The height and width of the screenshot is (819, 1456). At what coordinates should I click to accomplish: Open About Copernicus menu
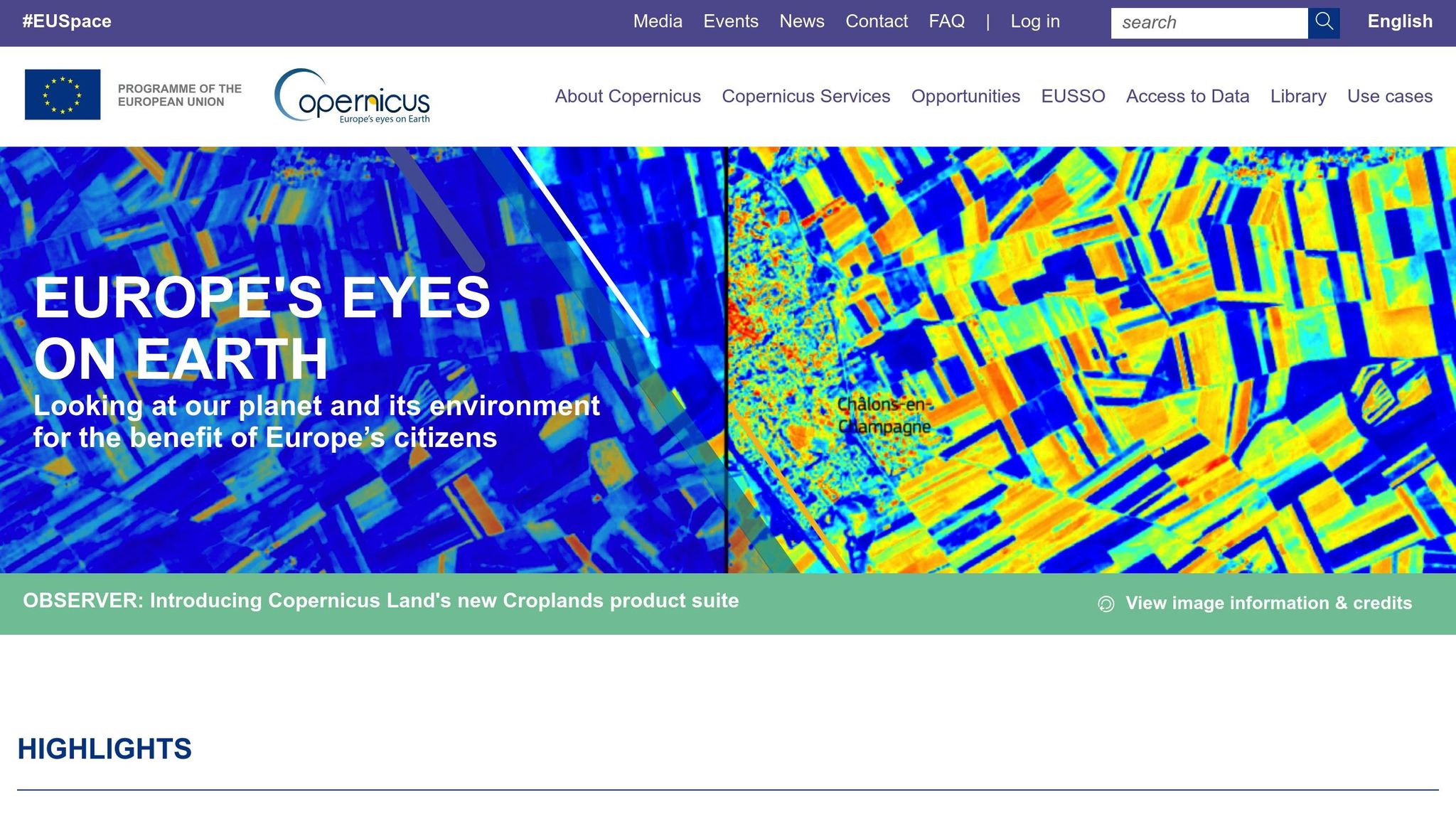[628, 96]
